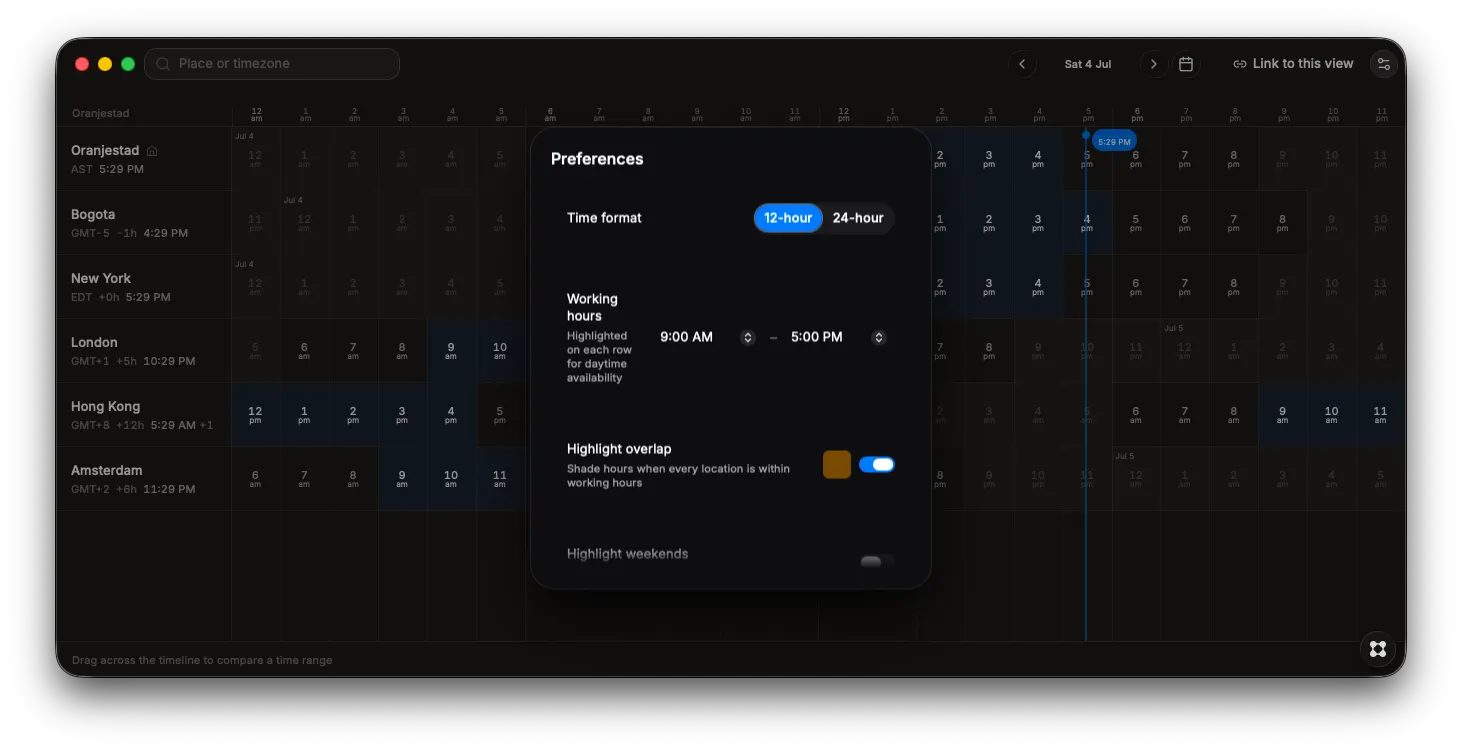Click the search magnifier icon
Screen dimensions: 1462x751
click(163, 64)
